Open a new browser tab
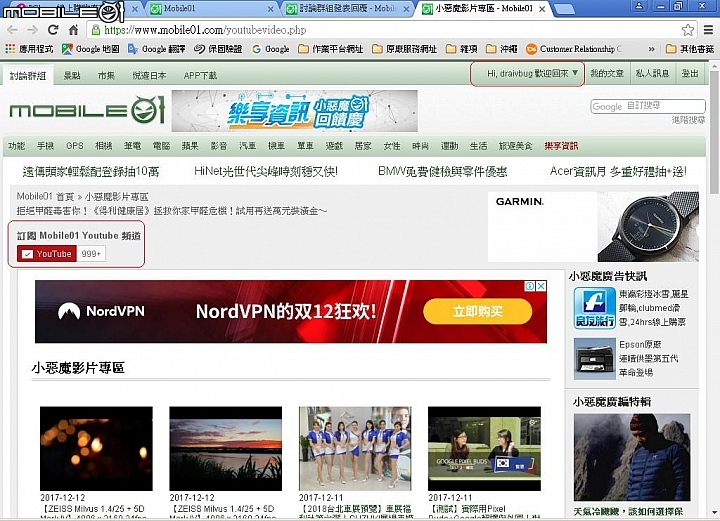 564,9
